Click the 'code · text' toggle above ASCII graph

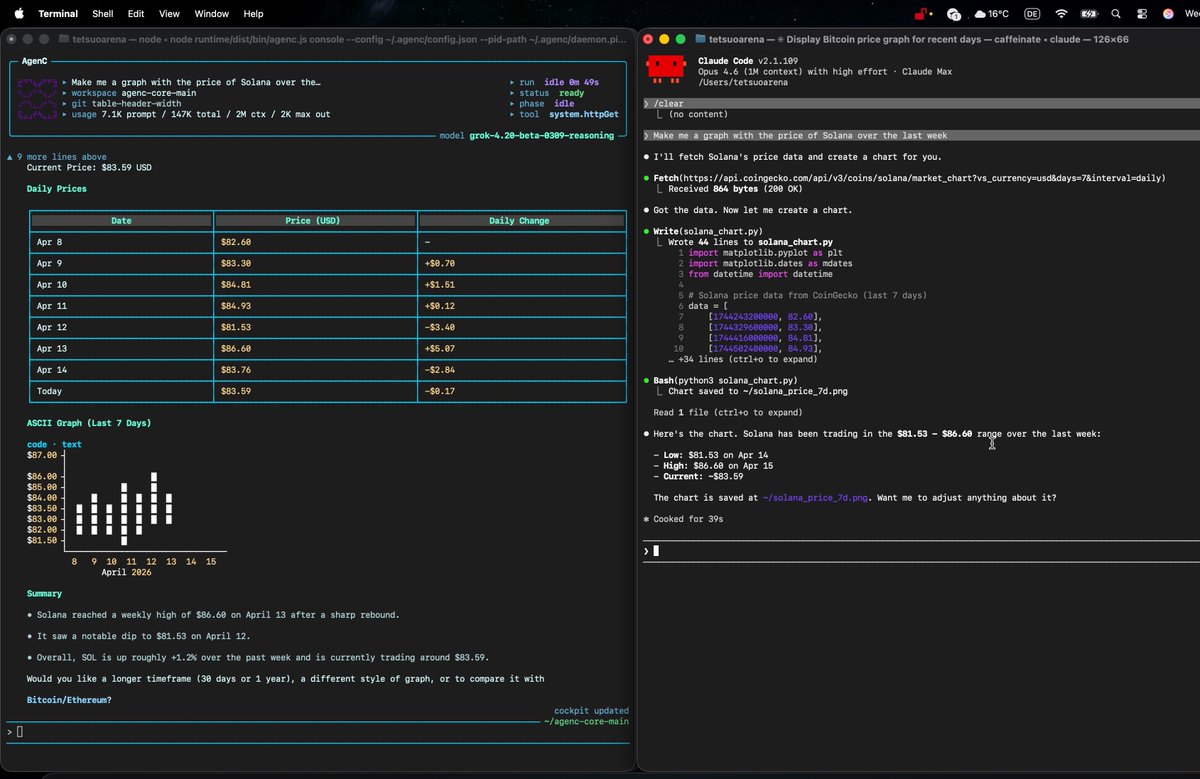[x=54, y=444]
